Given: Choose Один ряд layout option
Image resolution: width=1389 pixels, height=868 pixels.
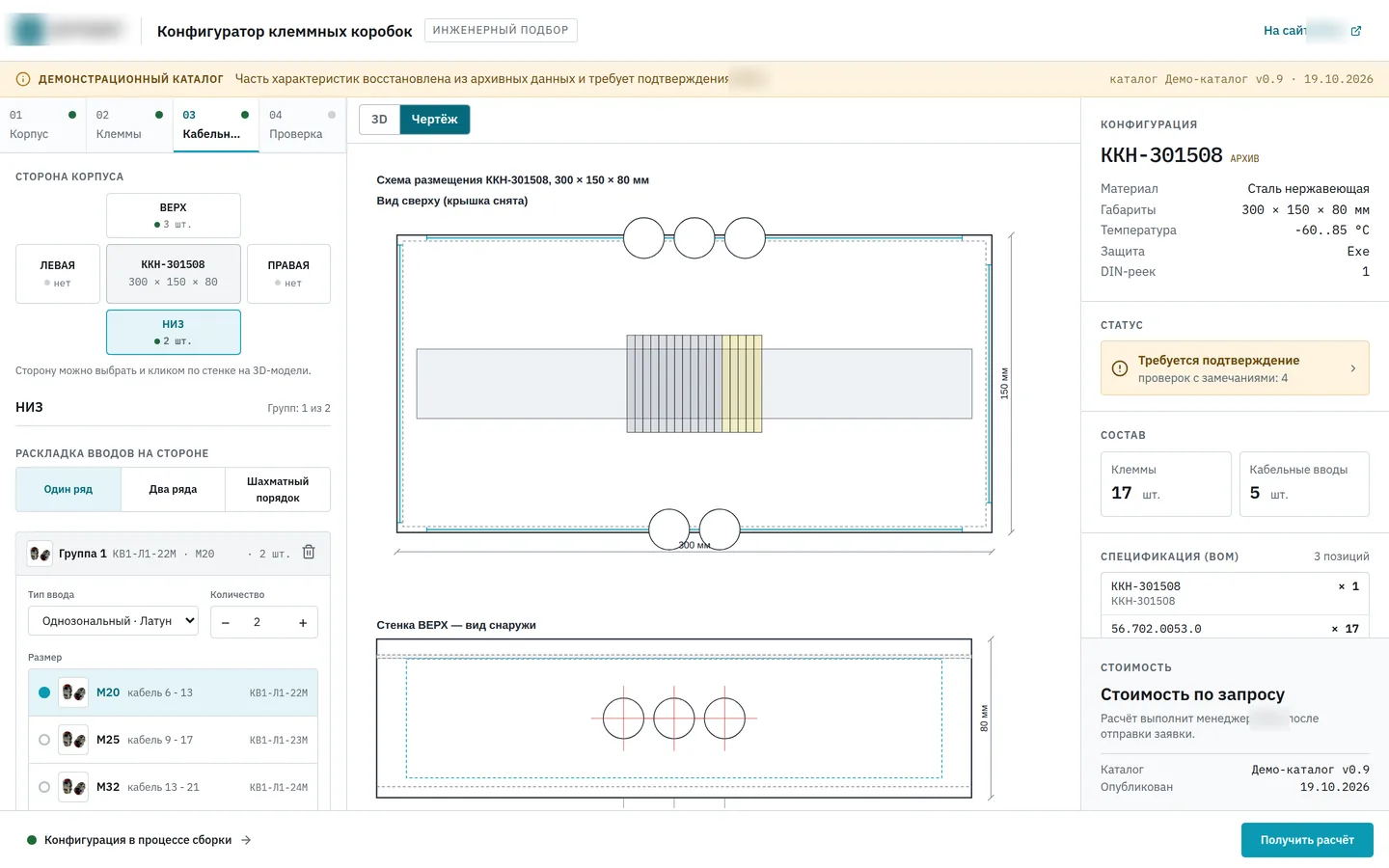Looking at the screenshot, I should pyautogui.click(x=68, y=489).
